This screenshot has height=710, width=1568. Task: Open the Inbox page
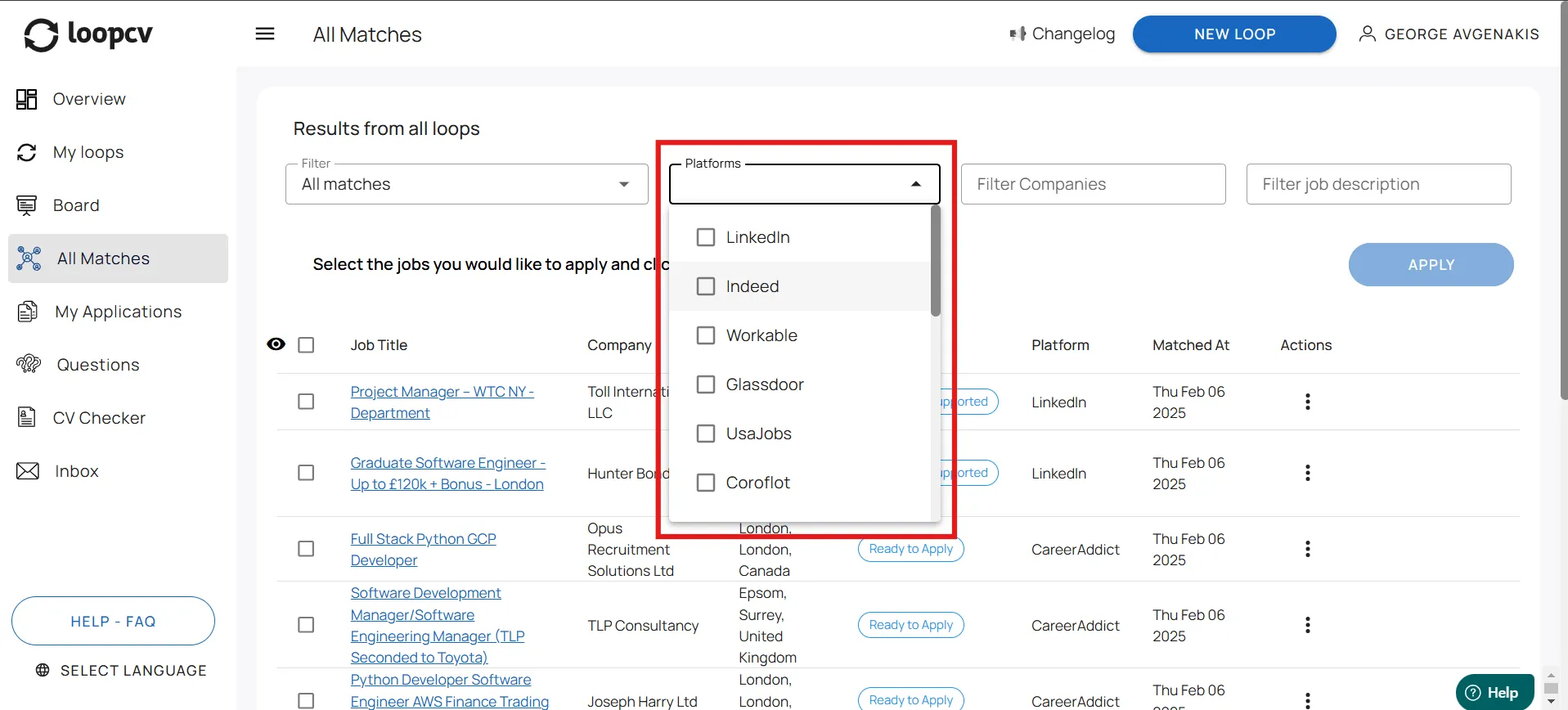(119, 471)
